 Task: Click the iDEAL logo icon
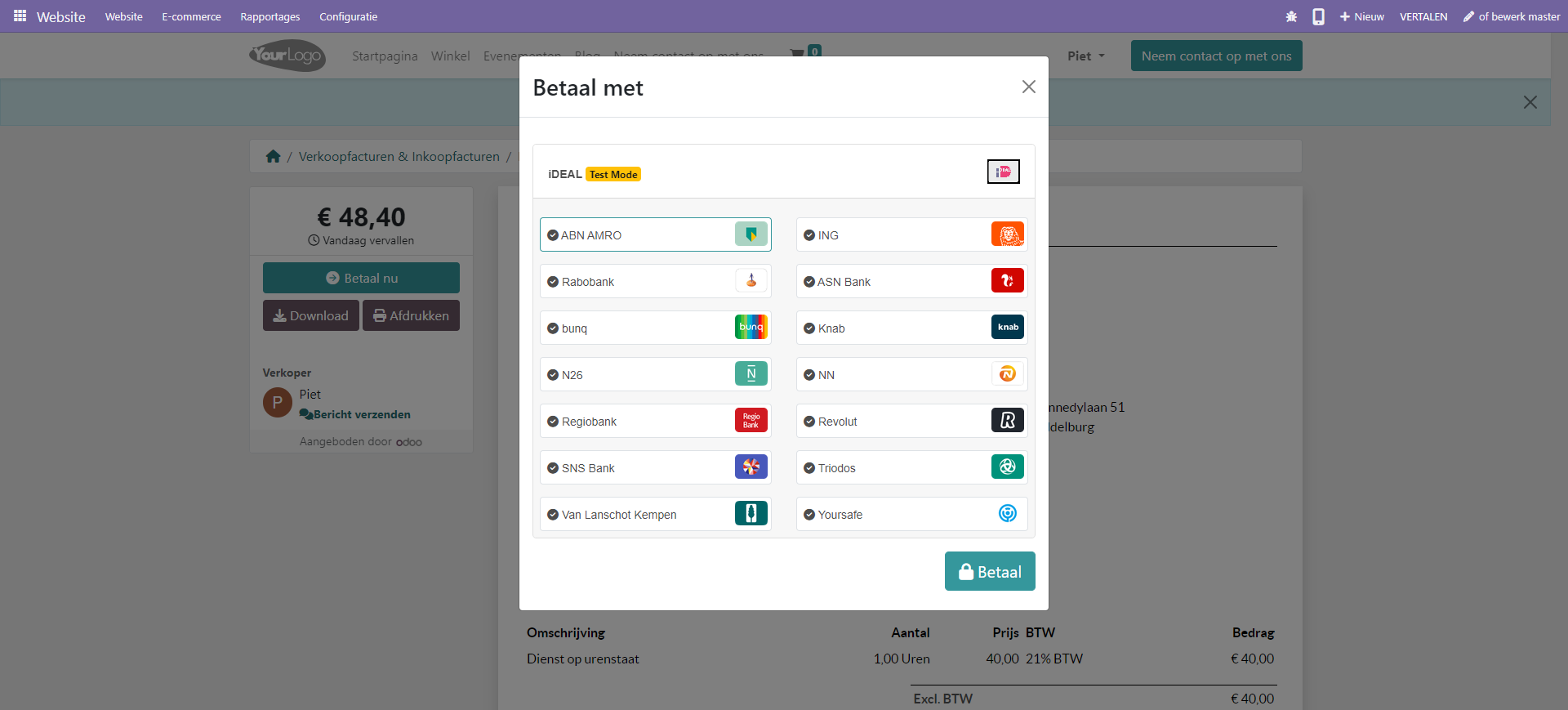pyautogui.click(x=1003, y=172)
